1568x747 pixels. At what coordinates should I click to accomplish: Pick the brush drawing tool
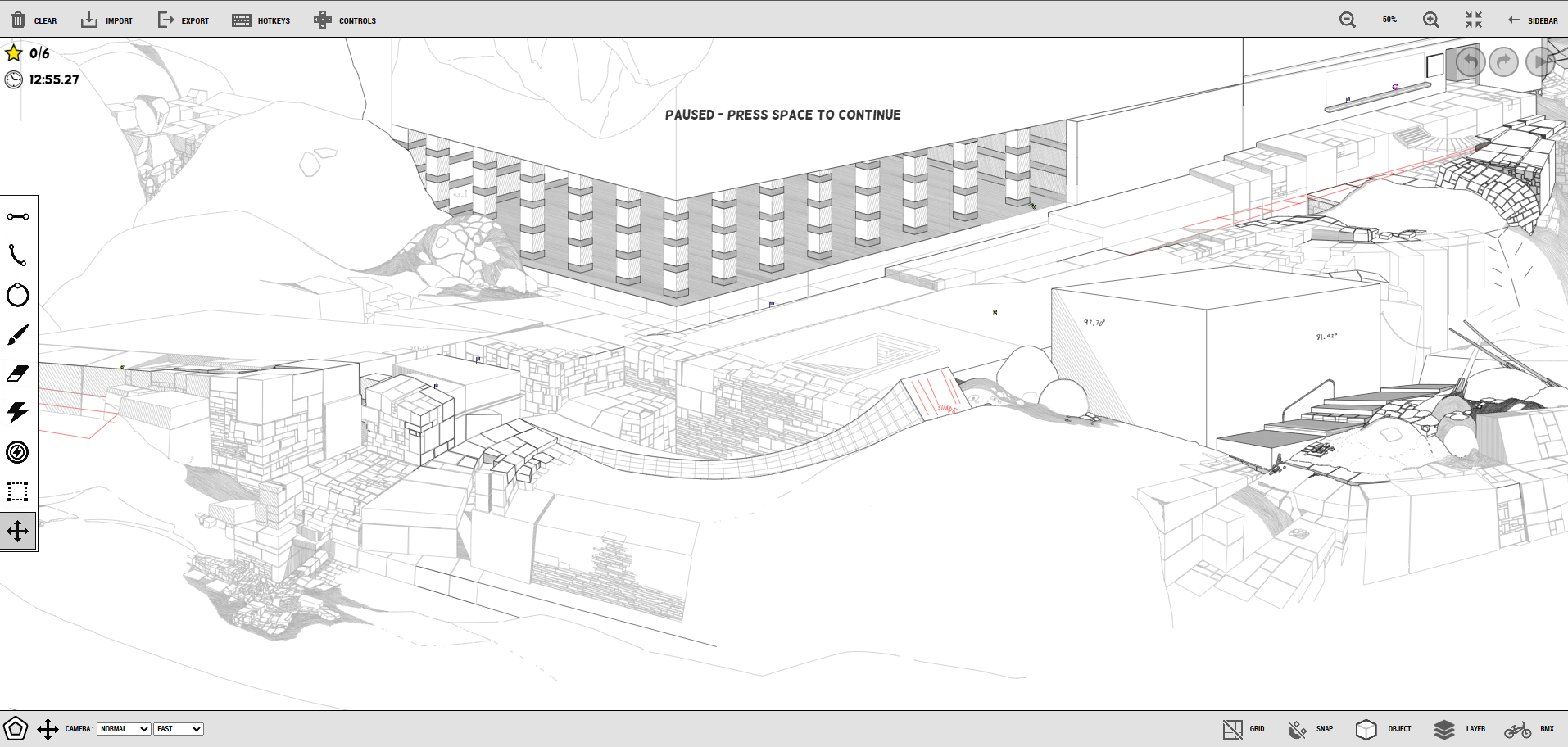click(x=18, y=334)
